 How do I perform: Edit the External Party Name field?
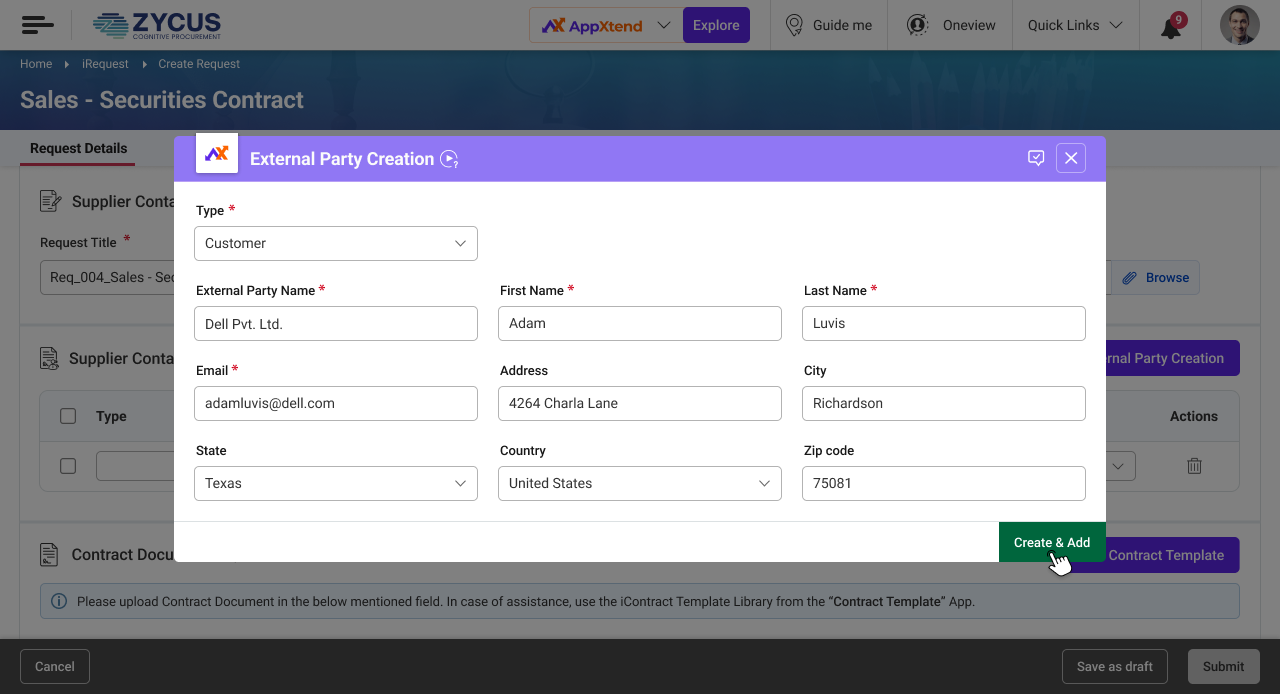click(x=336, y=323)
